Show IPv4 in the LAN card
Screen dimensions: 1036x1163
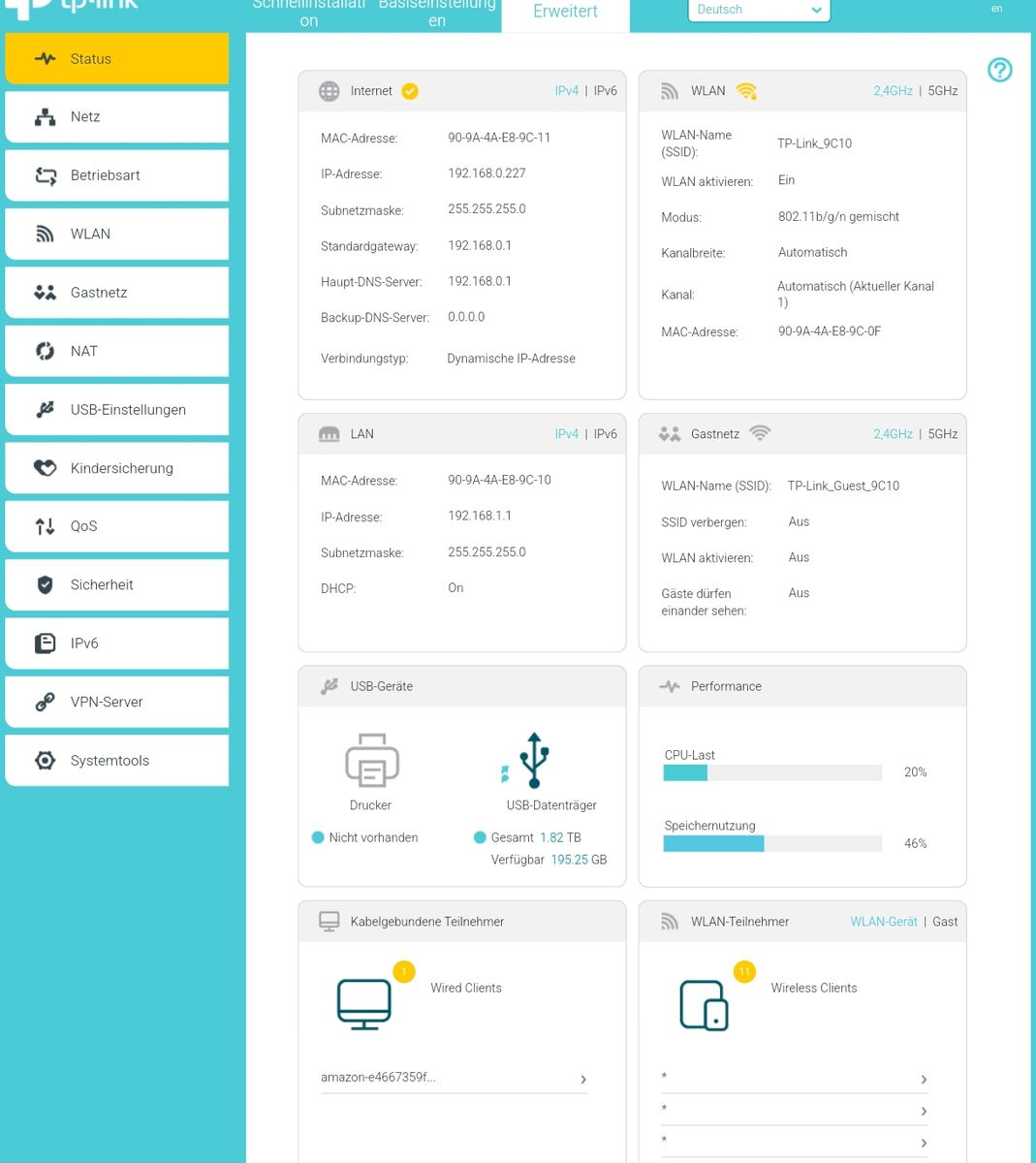coord(567,434)
